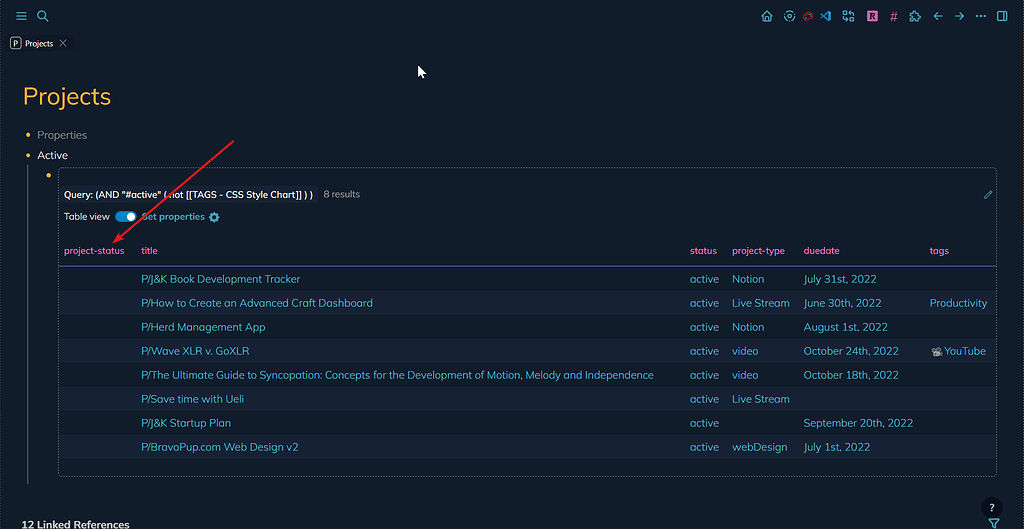Screen dimensions: 1024x529
Task: Toggle the right sidebar panel
Action: point(1003,16)
